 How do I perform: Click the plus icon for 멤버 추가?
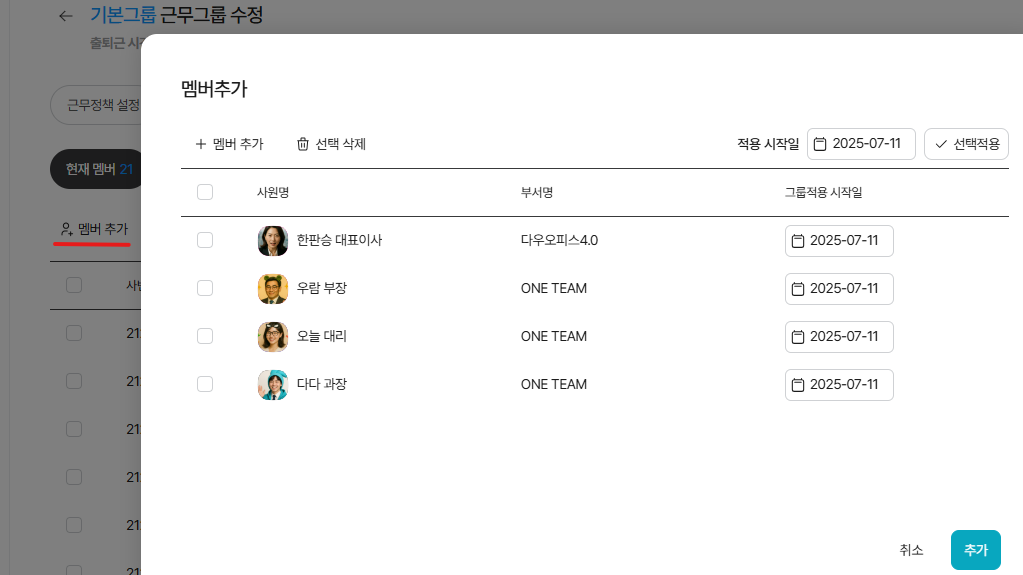pyautogui.click(x=200, y=144)
